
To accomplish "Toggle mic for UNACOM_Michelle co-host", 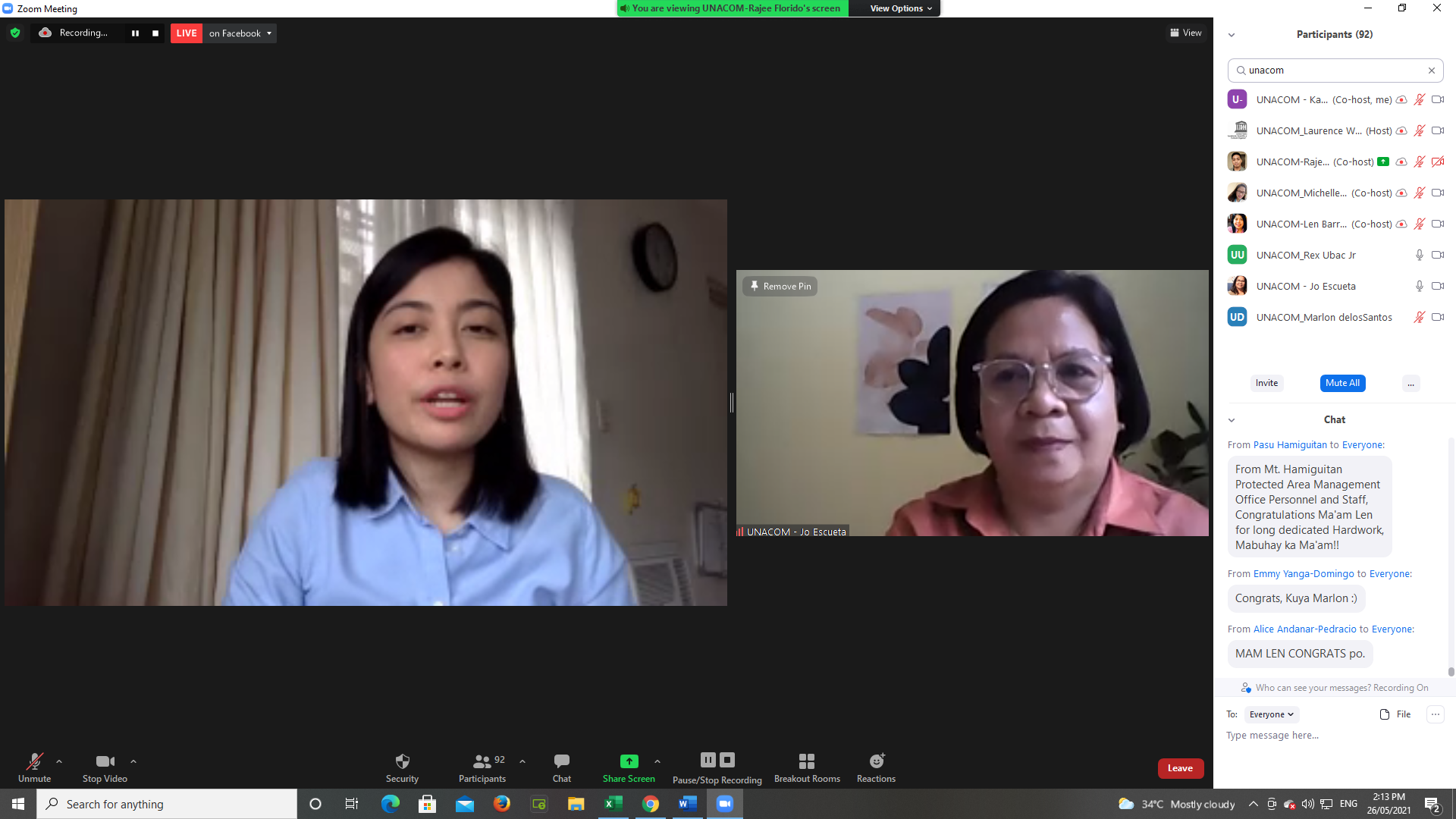I will pyautogui.click(x=1420, y=193).
